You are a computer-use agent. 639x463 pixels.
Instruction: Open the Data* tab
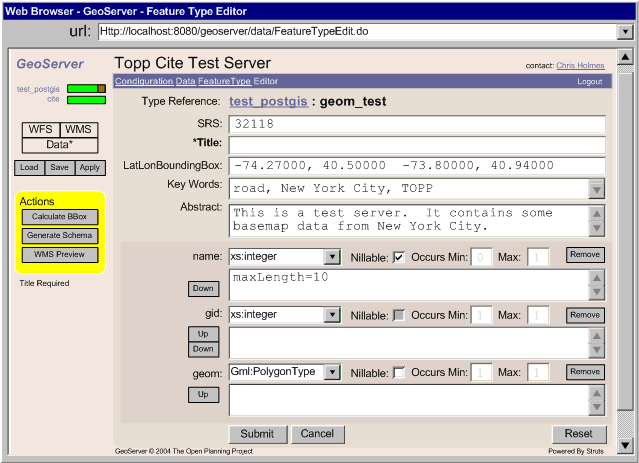point(60,145)
